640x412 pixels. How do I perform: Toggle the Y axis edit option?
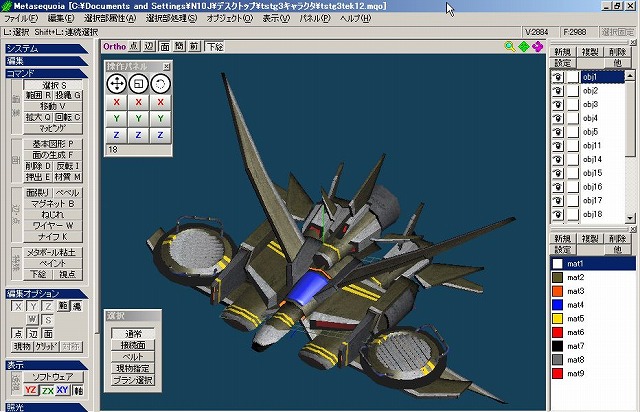(33, 306)
